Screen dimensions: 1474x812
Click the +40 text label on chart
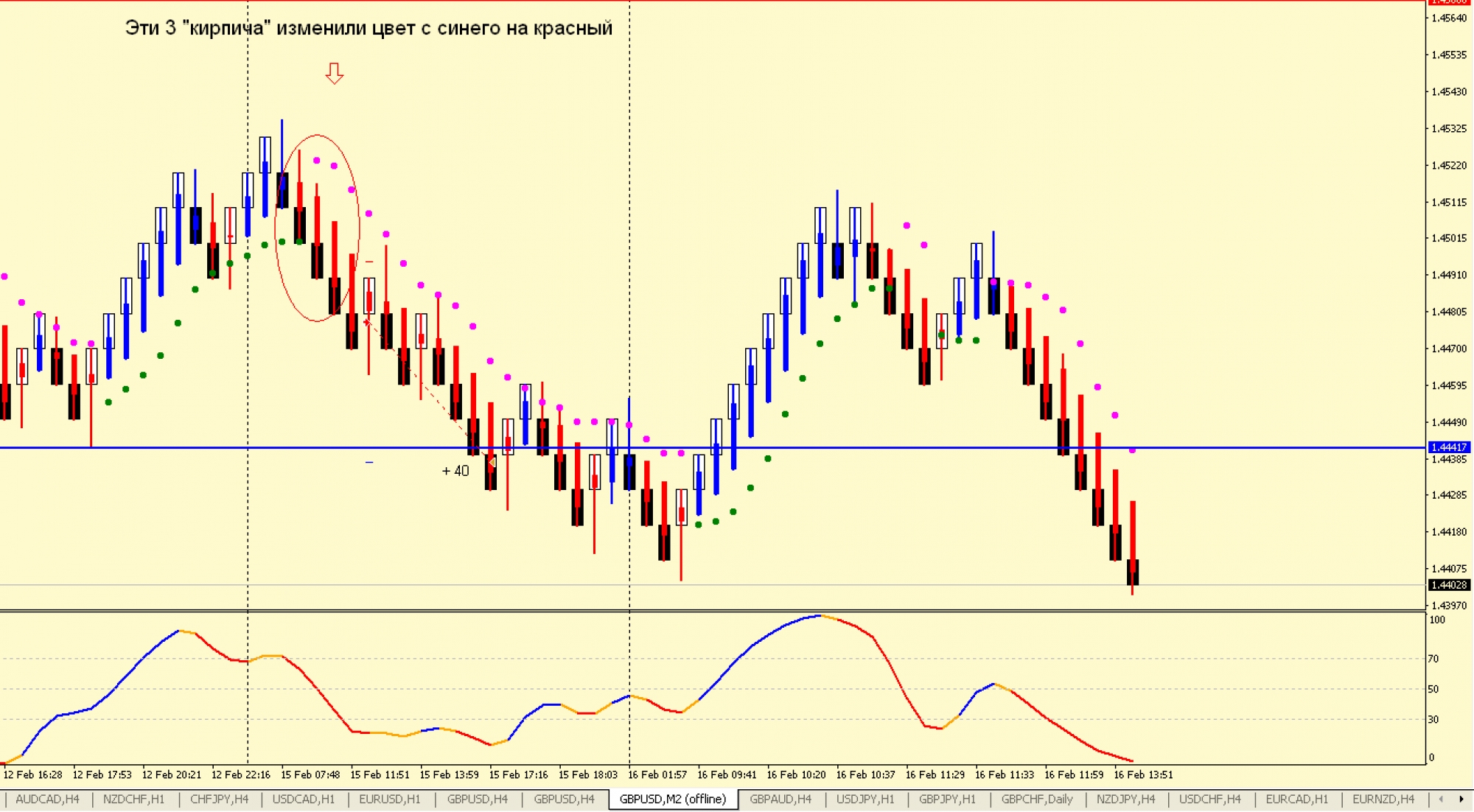(x=455, y=471)
